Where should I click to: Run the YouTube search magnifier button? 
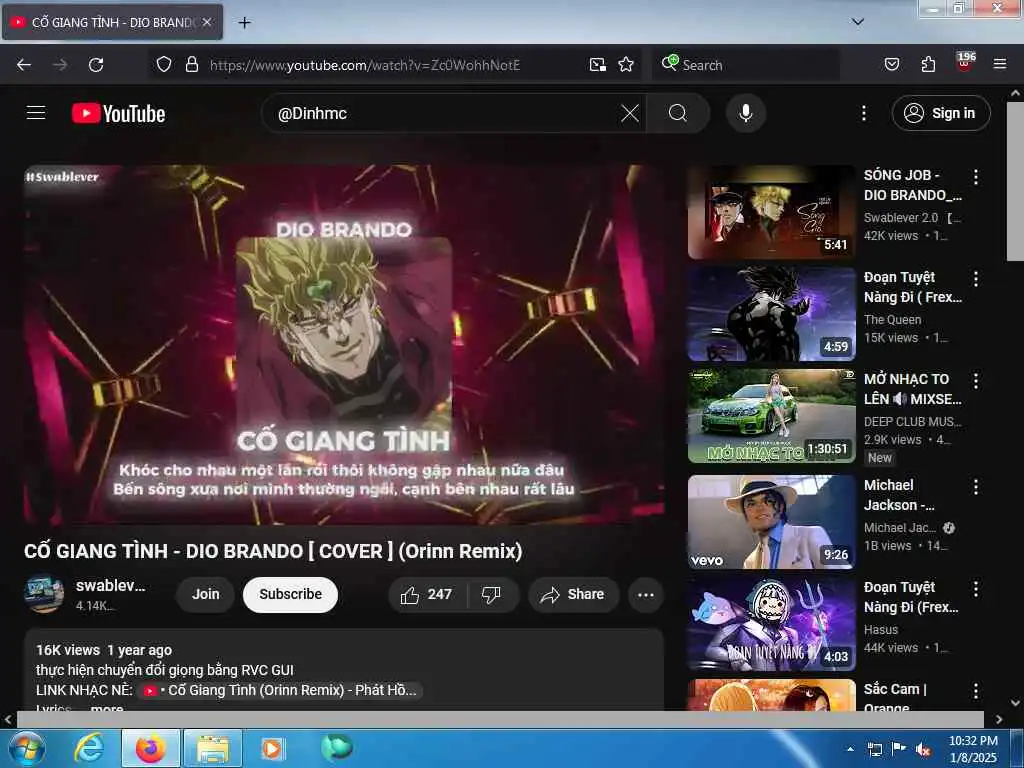678,113
